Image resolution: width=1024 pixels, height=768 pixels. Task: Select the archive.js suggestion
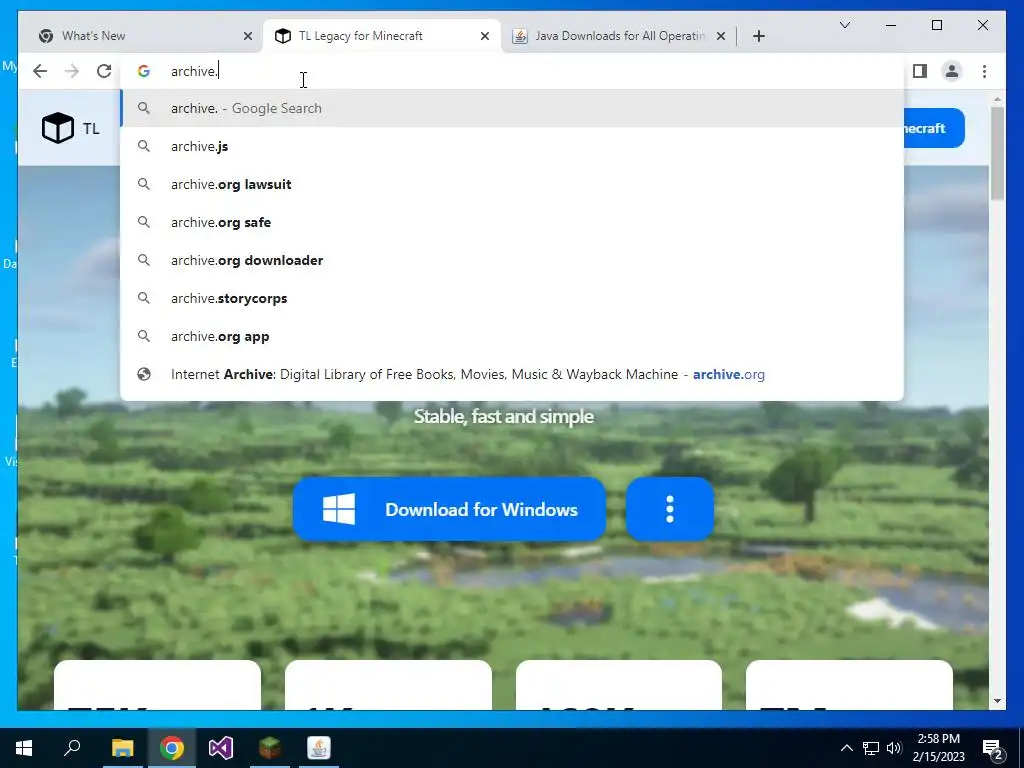click(x=513, y=146)
